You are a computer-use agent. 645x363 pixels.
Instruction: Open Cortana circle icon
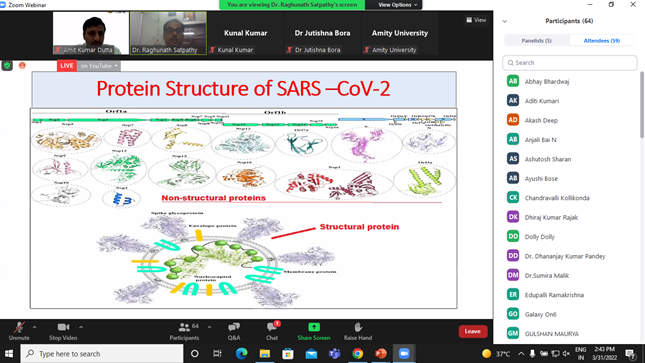pos(195,354)
